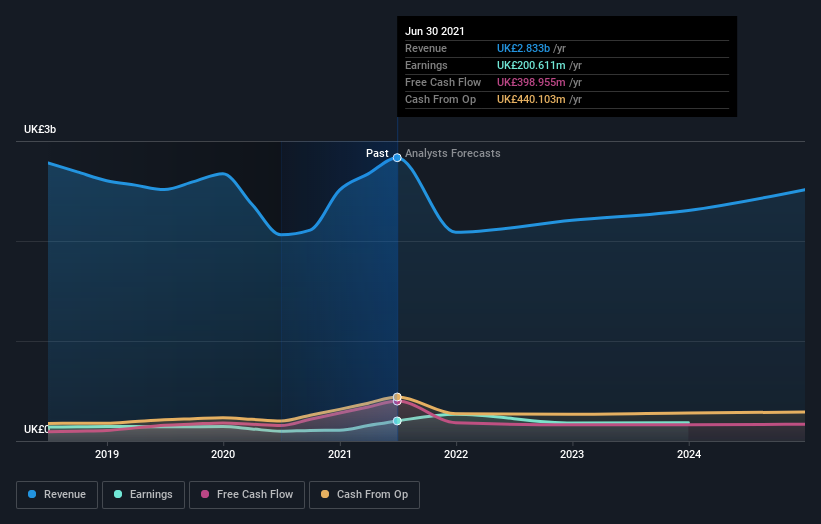Toggle the Cash From Op legend button

pyautogui.click(x=364, y=495)
